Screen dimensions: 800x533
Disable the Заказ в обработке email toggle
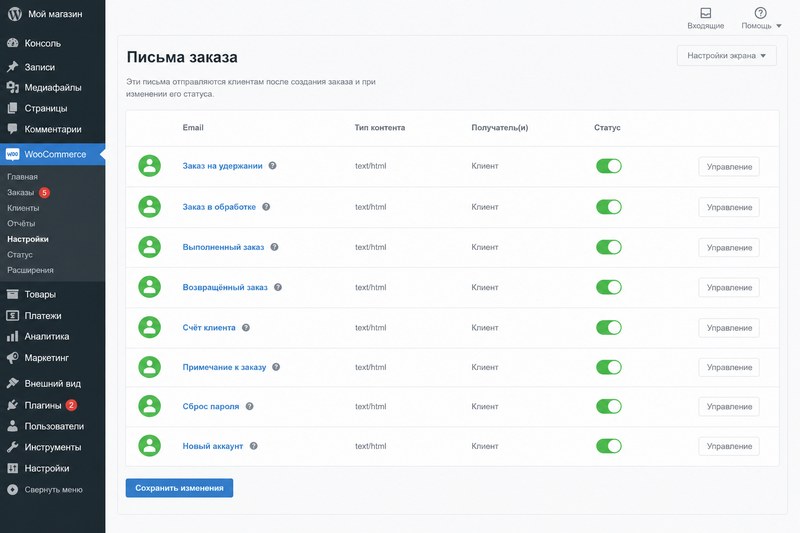pos(609,207)
